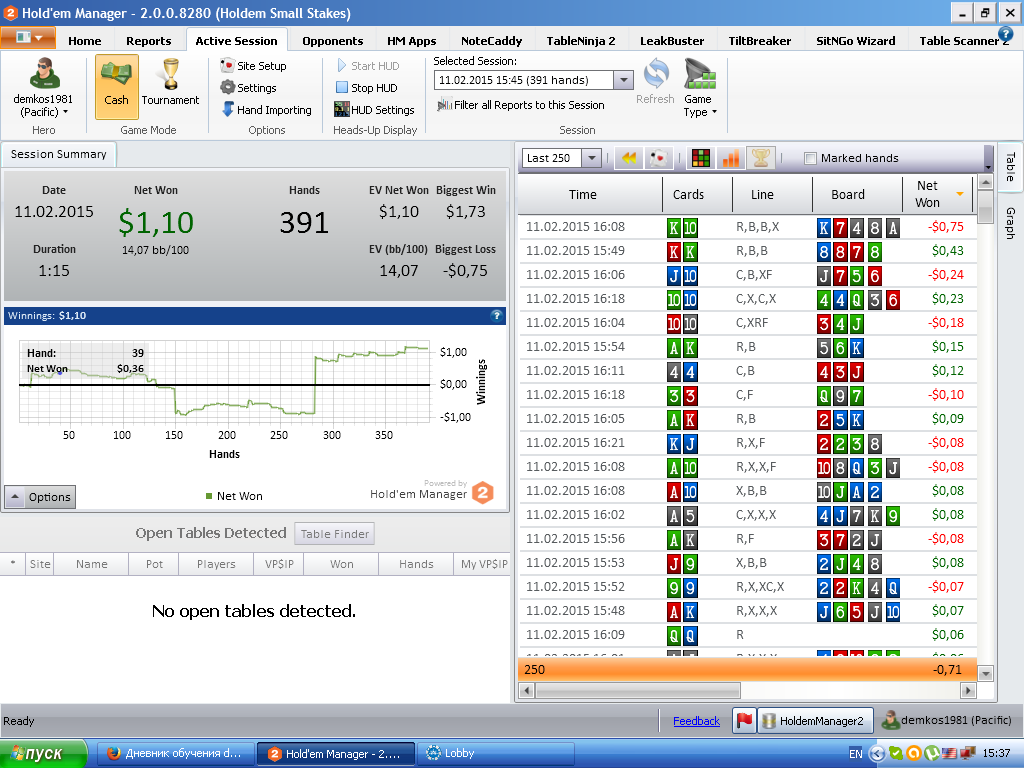
Task: Click Stop HUD
Action: coord(366,88)
